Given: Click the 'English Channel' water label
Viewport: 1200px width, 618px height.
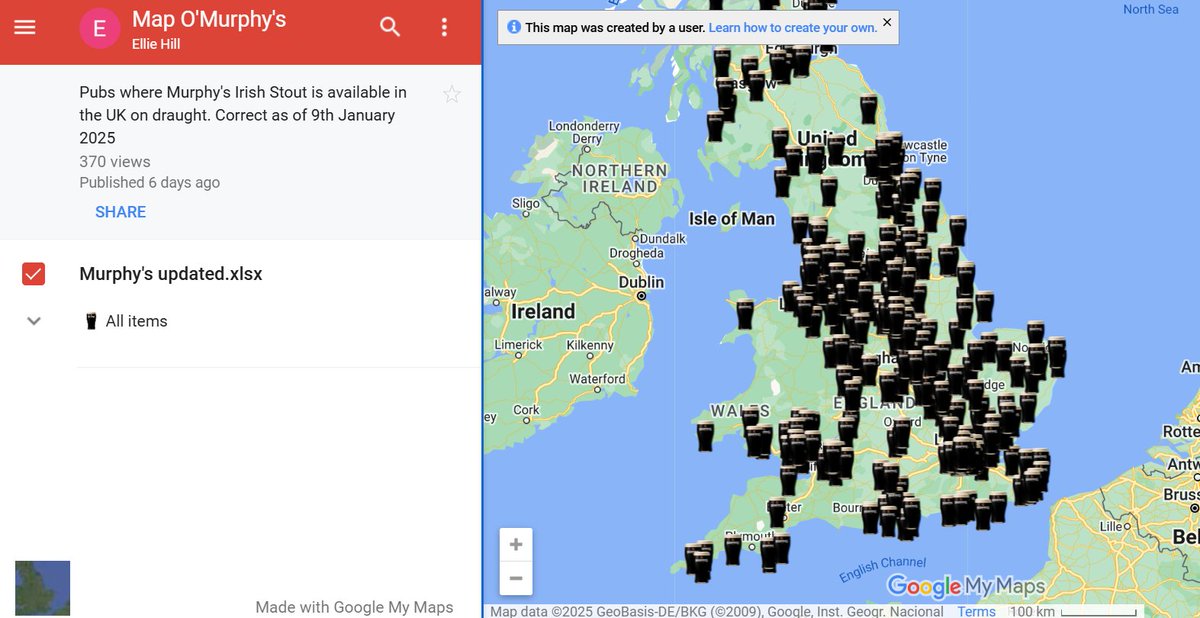Looking at the screenshot, I should pos(883,569).
